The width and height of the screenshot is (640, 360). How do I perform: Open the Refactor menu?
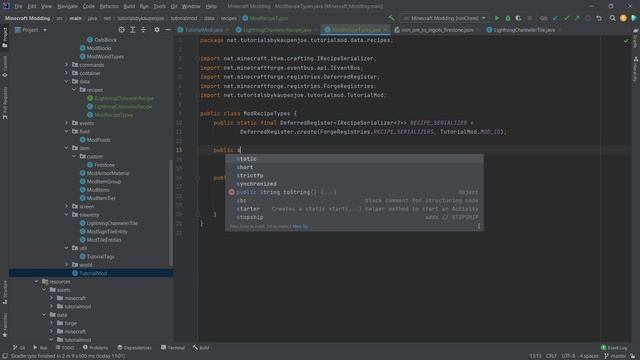pos(109,7)
